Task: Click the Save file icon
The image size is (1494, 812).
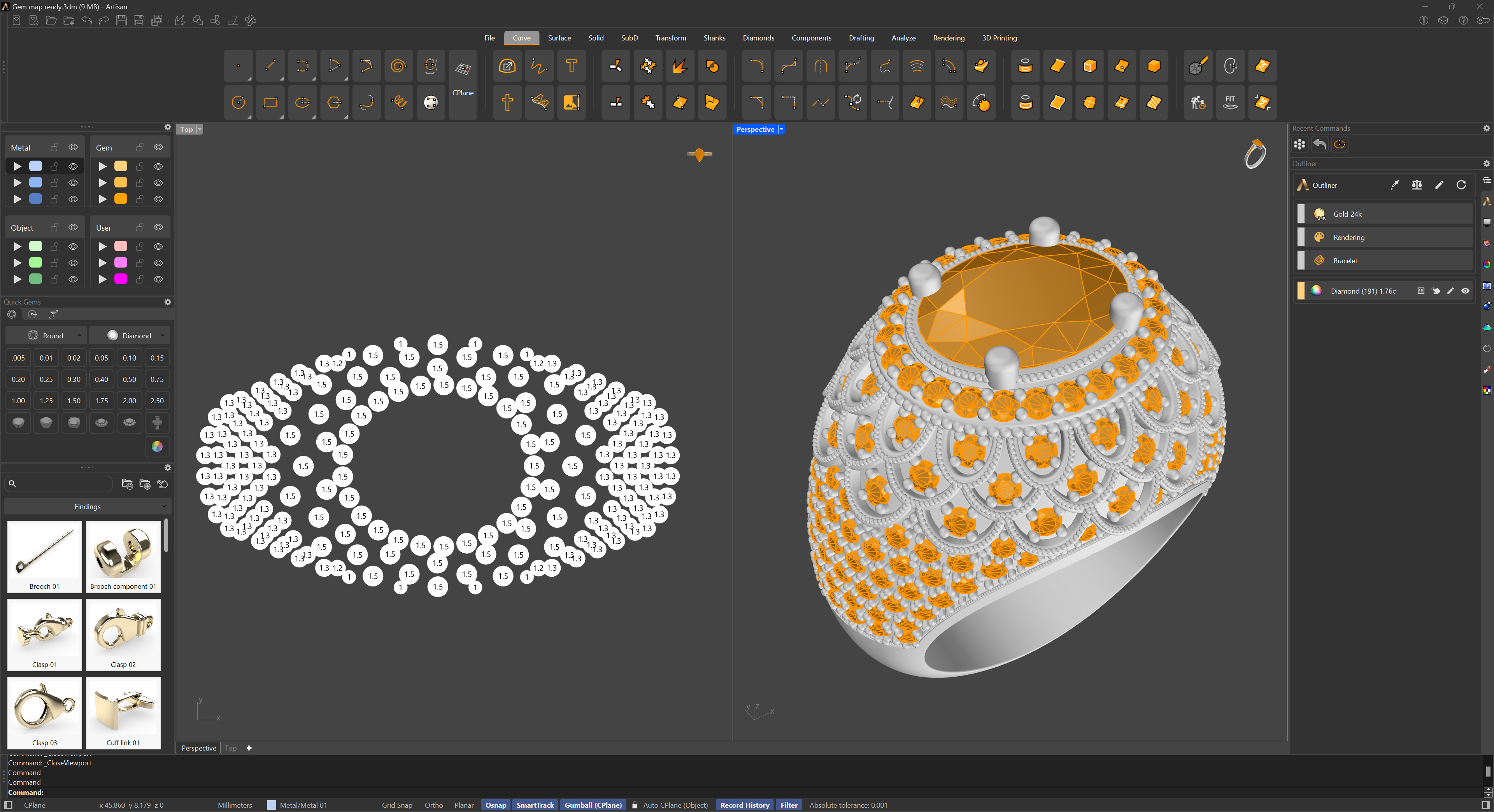Action: click(122, 20)
